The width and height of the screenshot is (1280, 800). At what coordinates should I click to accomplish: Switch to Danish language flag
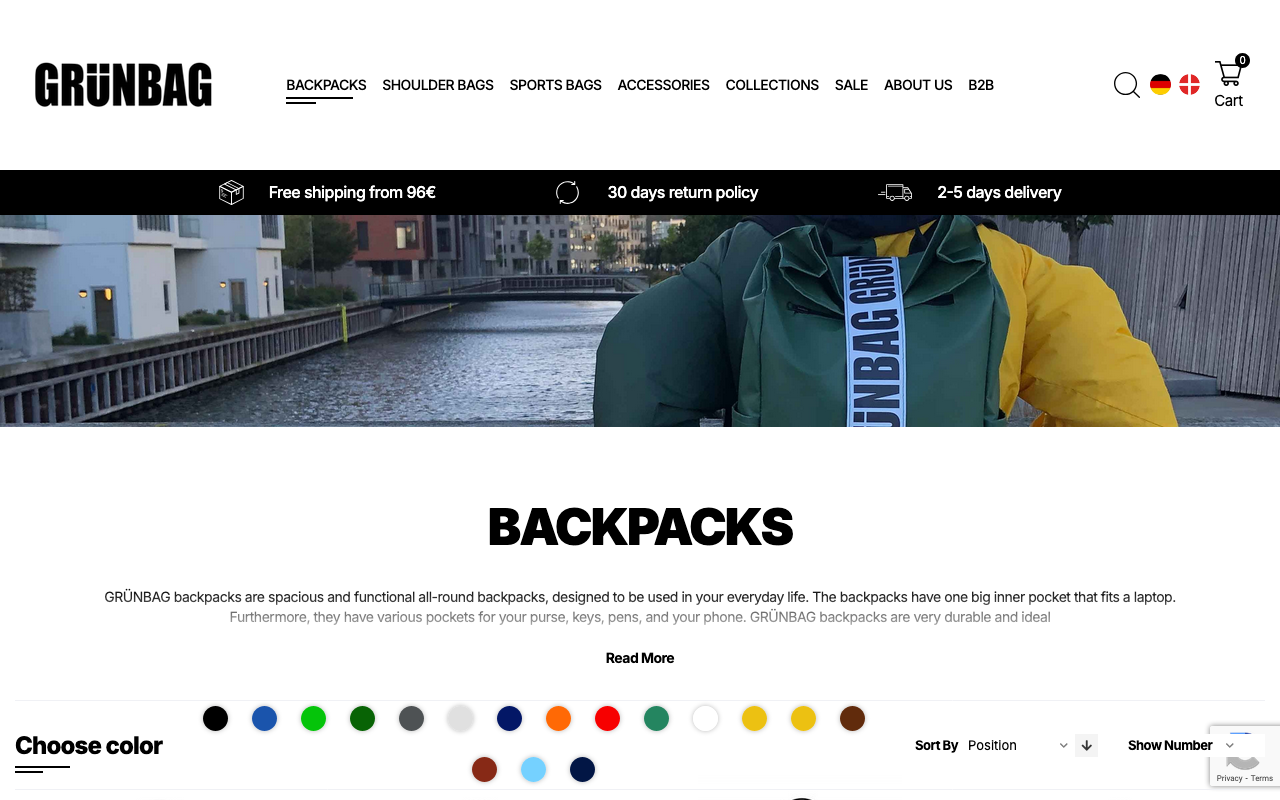1189,85
